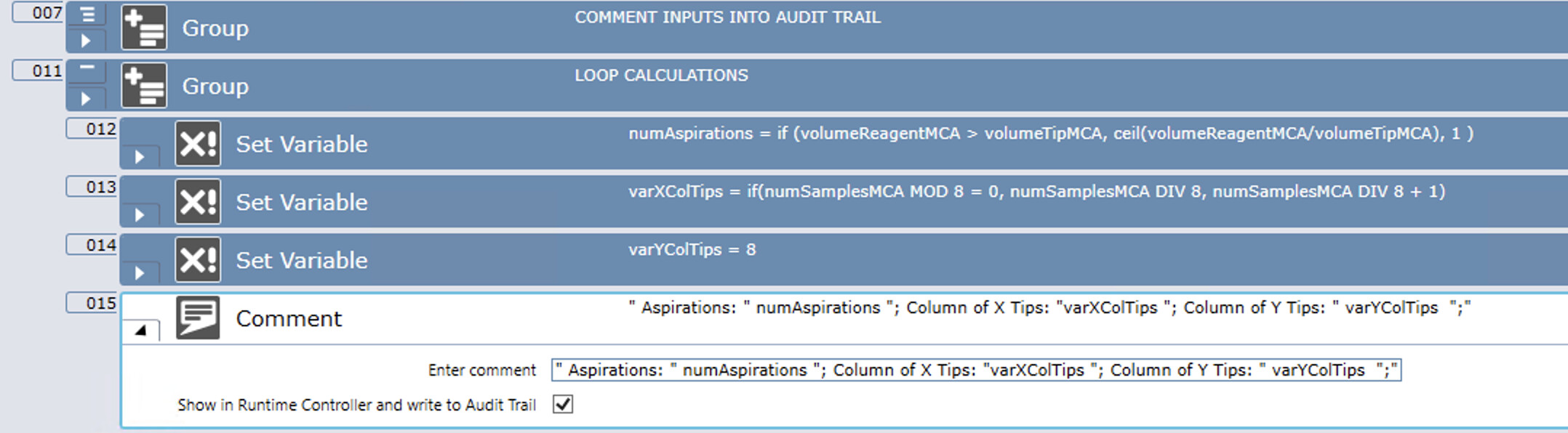Viewport: 1568px width, 433px height.
Task: Click the Comment speech bubble icon on line 015
Action: (198, 317)
